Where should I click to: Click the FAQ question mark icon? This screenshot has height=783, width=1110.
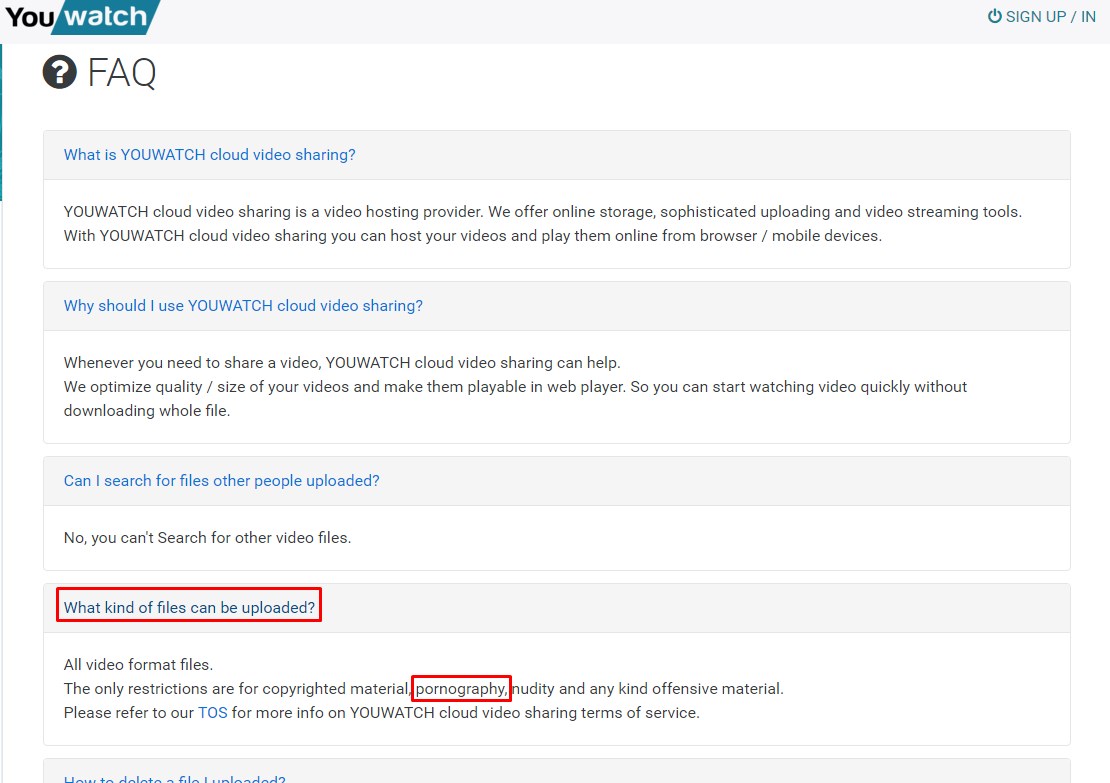[59, 72]
